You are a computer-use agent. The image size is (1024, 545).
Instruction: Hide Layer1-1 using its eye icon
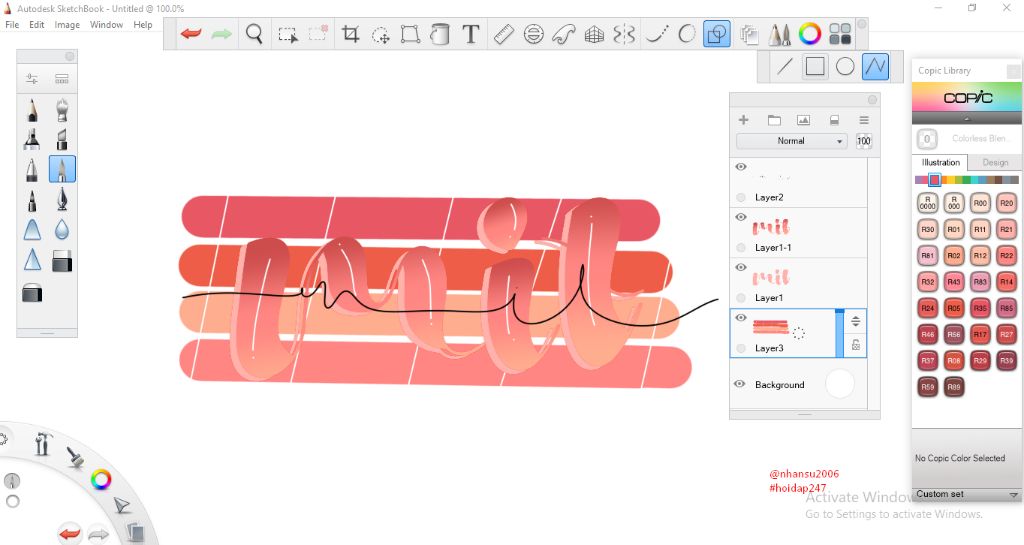coord(741,217)
